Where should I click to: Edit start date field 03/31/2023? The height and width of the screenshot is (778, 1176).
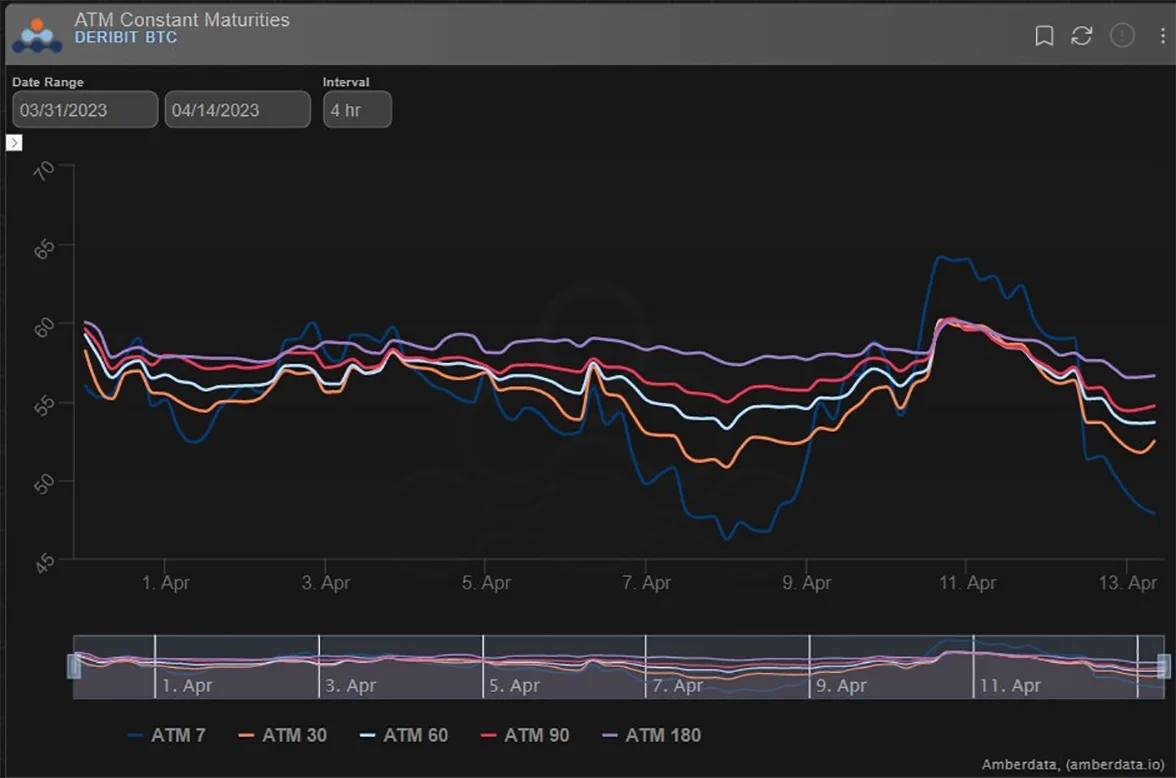(85, 110)
